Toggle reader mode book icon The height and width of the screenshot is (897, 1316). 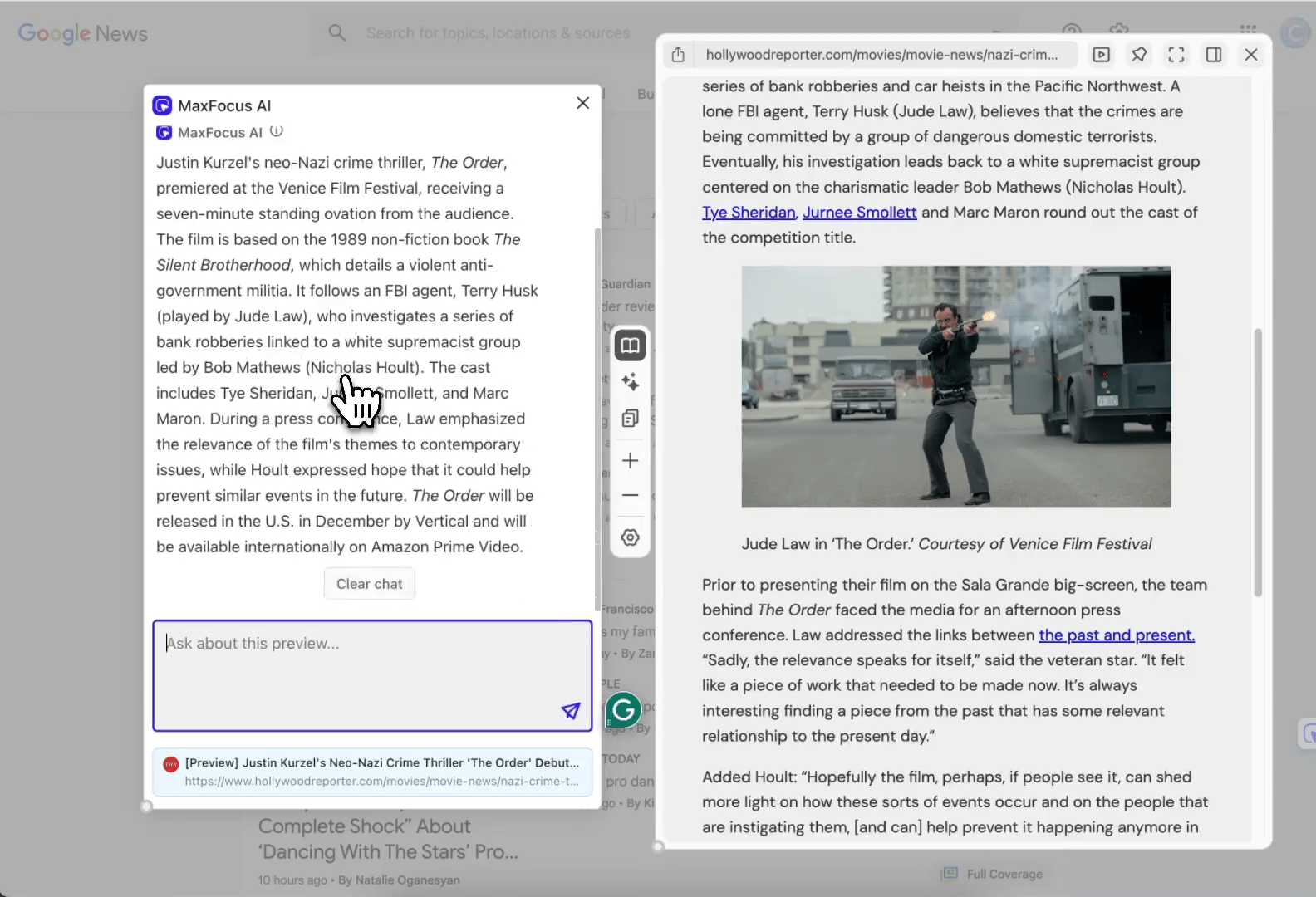(x=630, y=346)
